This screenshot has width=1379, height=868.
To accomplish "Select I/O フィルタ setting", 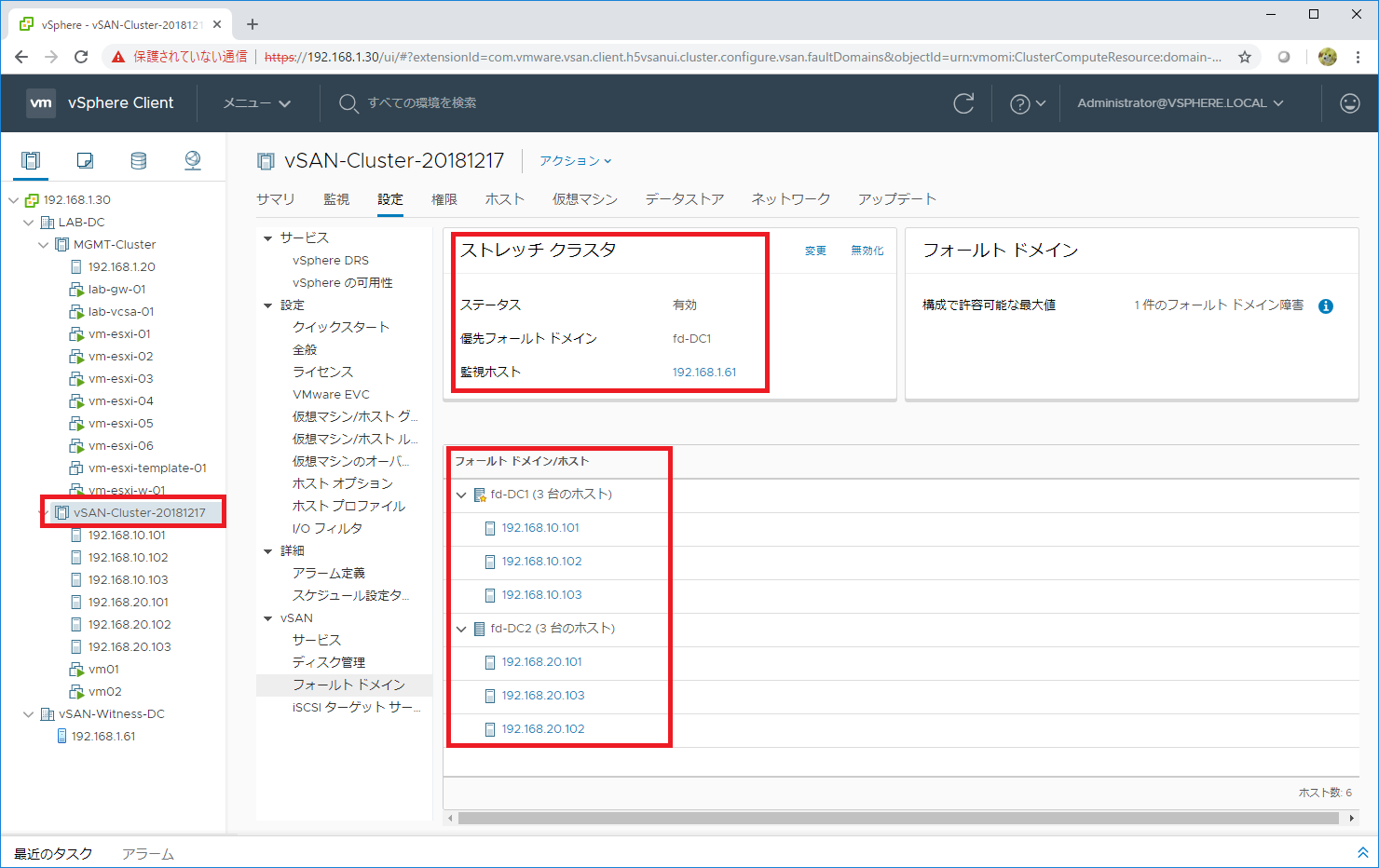I will click(x=327, y=528).
